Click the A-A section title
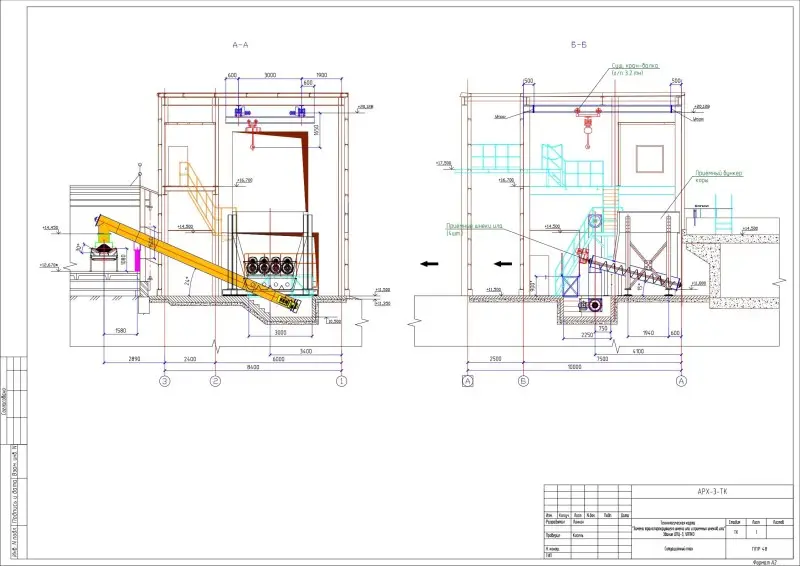The image size is (800, 566). click(240, 46)
